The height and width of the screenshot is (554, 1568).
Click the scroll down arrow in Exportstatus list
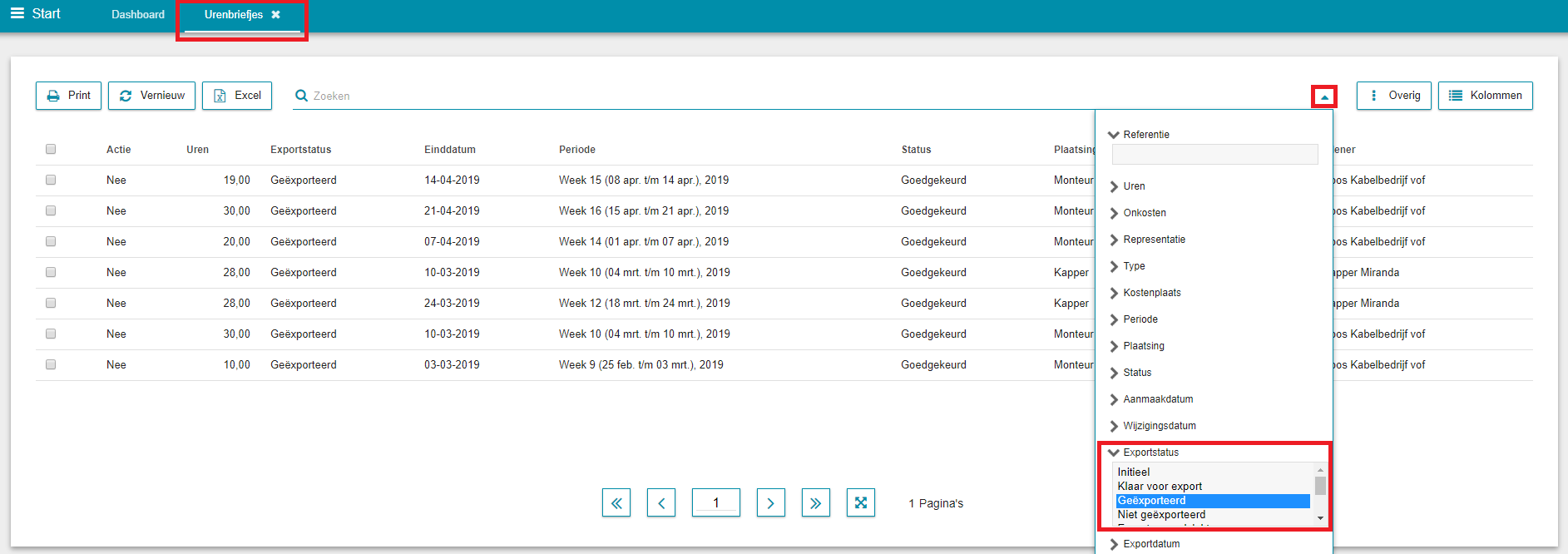click(x=1320, y=518)
